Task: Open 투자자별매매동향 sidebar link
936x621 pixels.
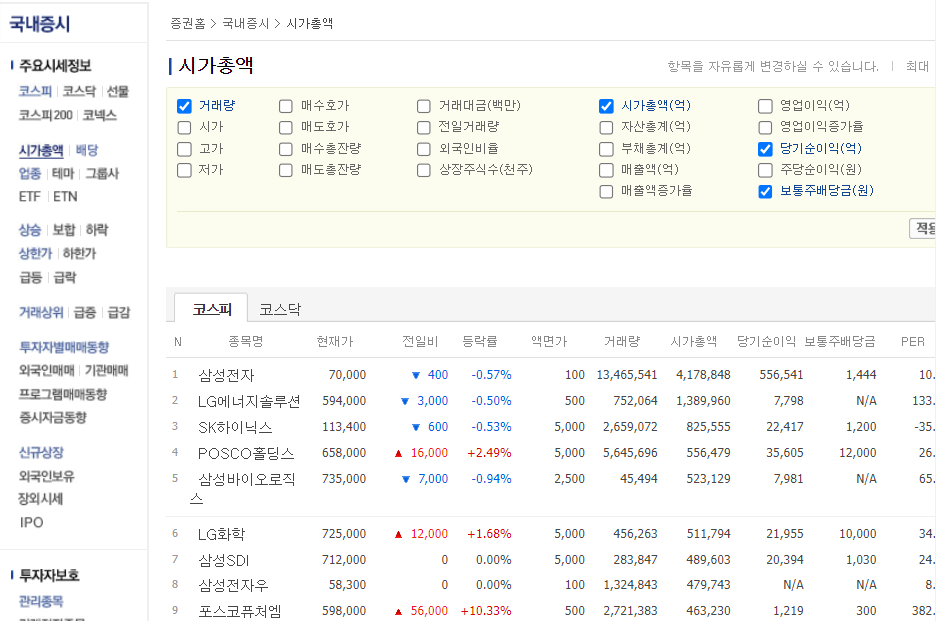Action: coord(64,347)
